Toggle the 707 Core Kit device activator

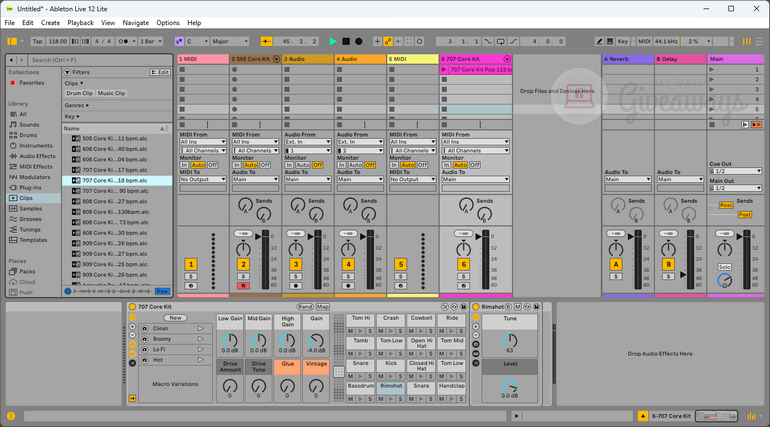[132, 307]
